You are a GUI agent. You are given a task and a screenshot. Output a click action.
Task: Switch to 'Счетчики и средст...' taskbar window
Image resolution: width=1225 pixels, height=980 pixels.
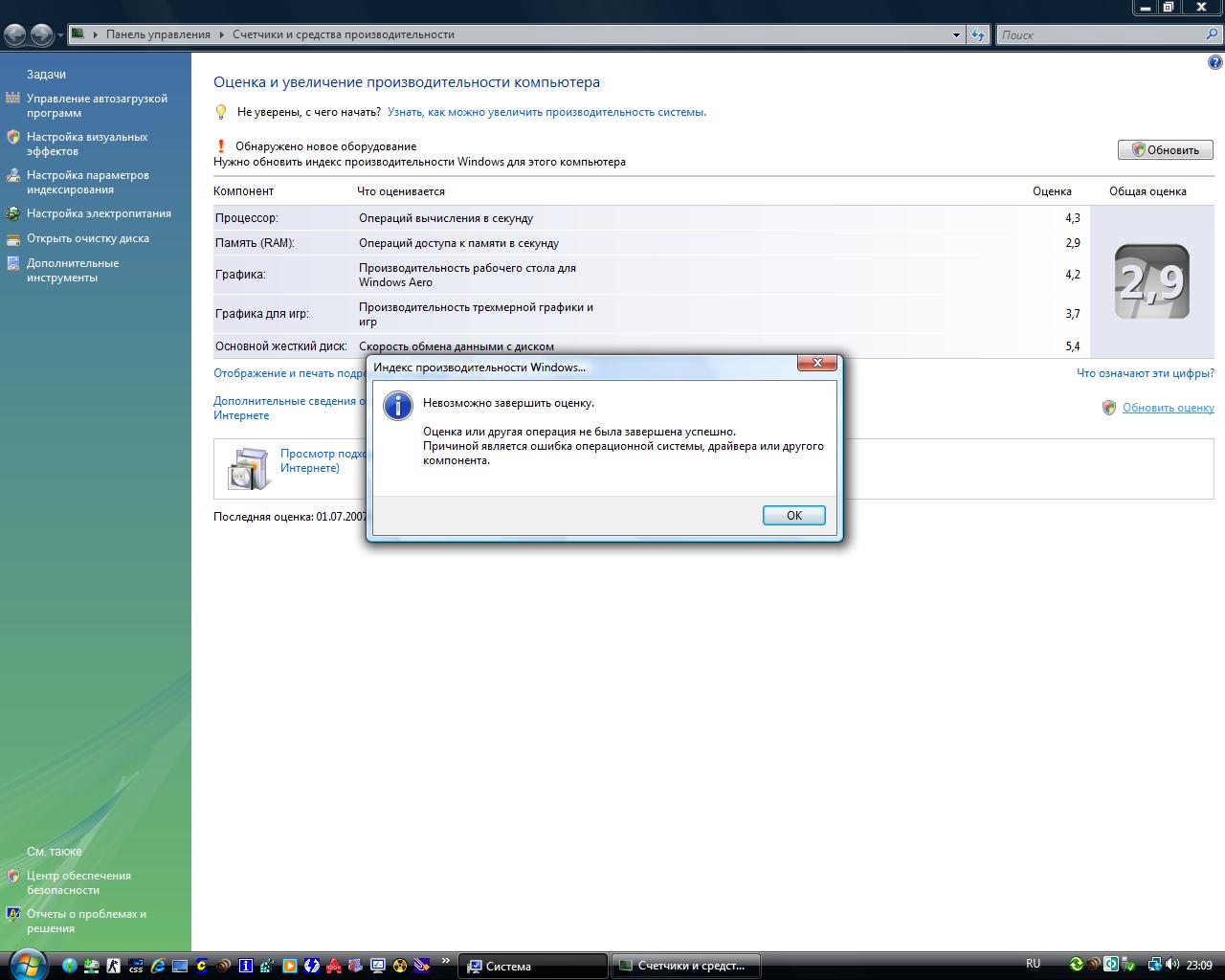[685, 966]
